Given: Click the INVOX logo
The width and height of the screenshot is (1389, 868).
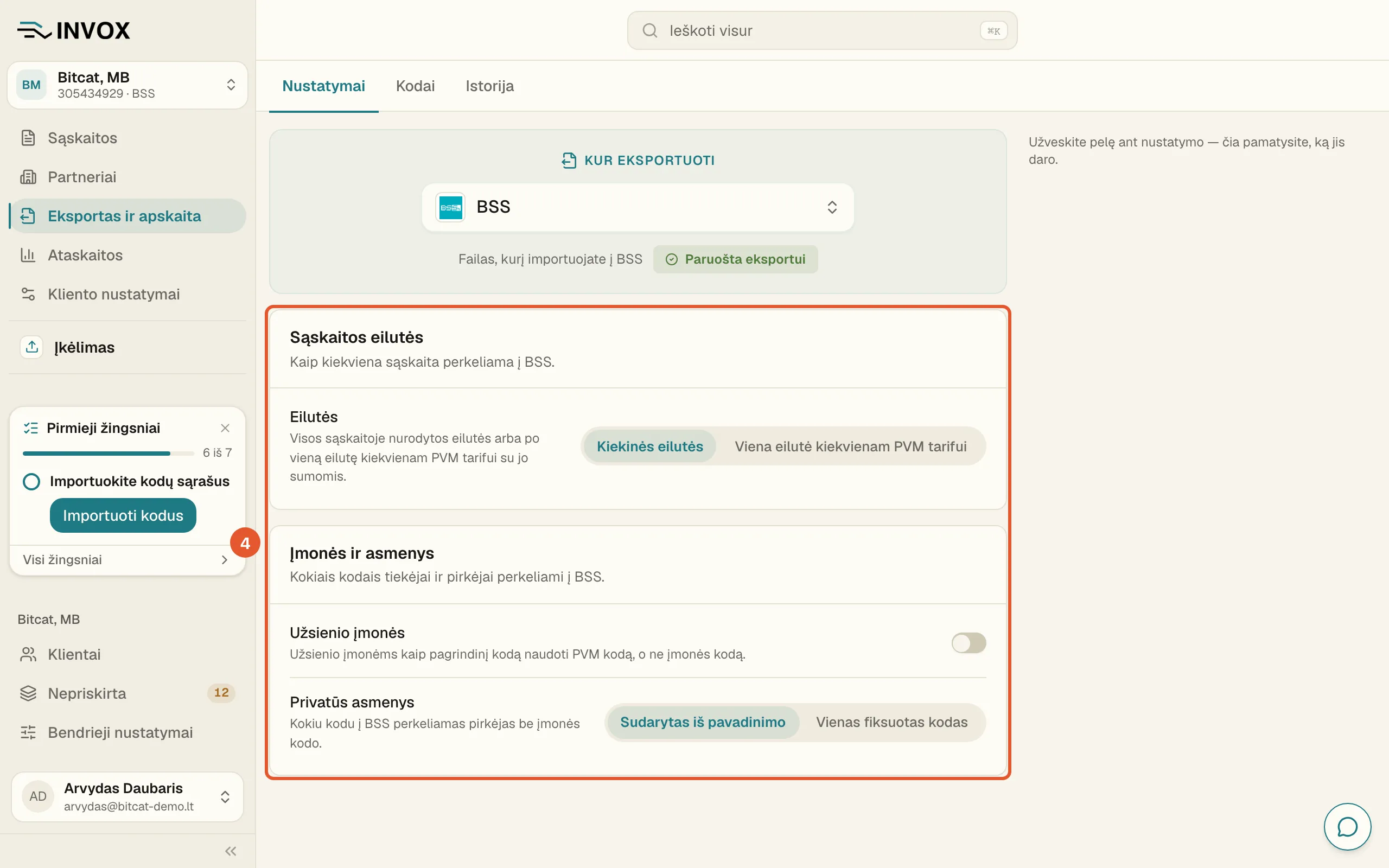Looking at the screenshot, I should tap(73, 30).
